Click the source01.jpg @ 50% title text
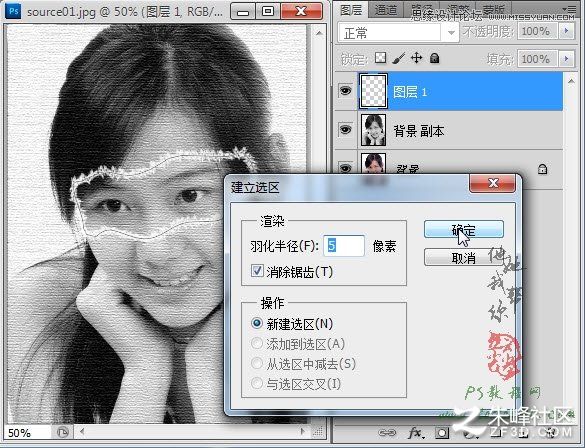 click(125, 12)
